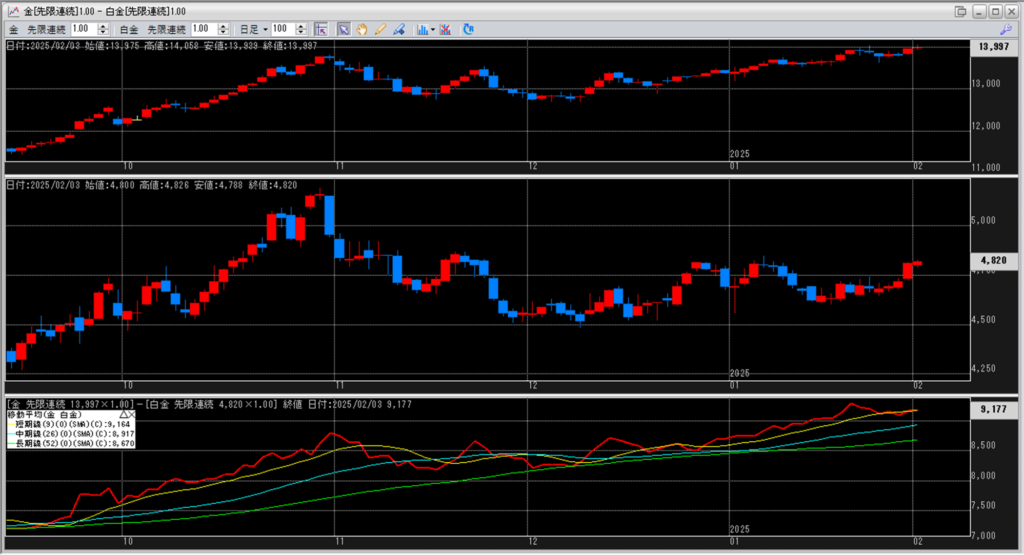
Task: Open the 日足 timeframe dropdown
Action: coord(251,29)
